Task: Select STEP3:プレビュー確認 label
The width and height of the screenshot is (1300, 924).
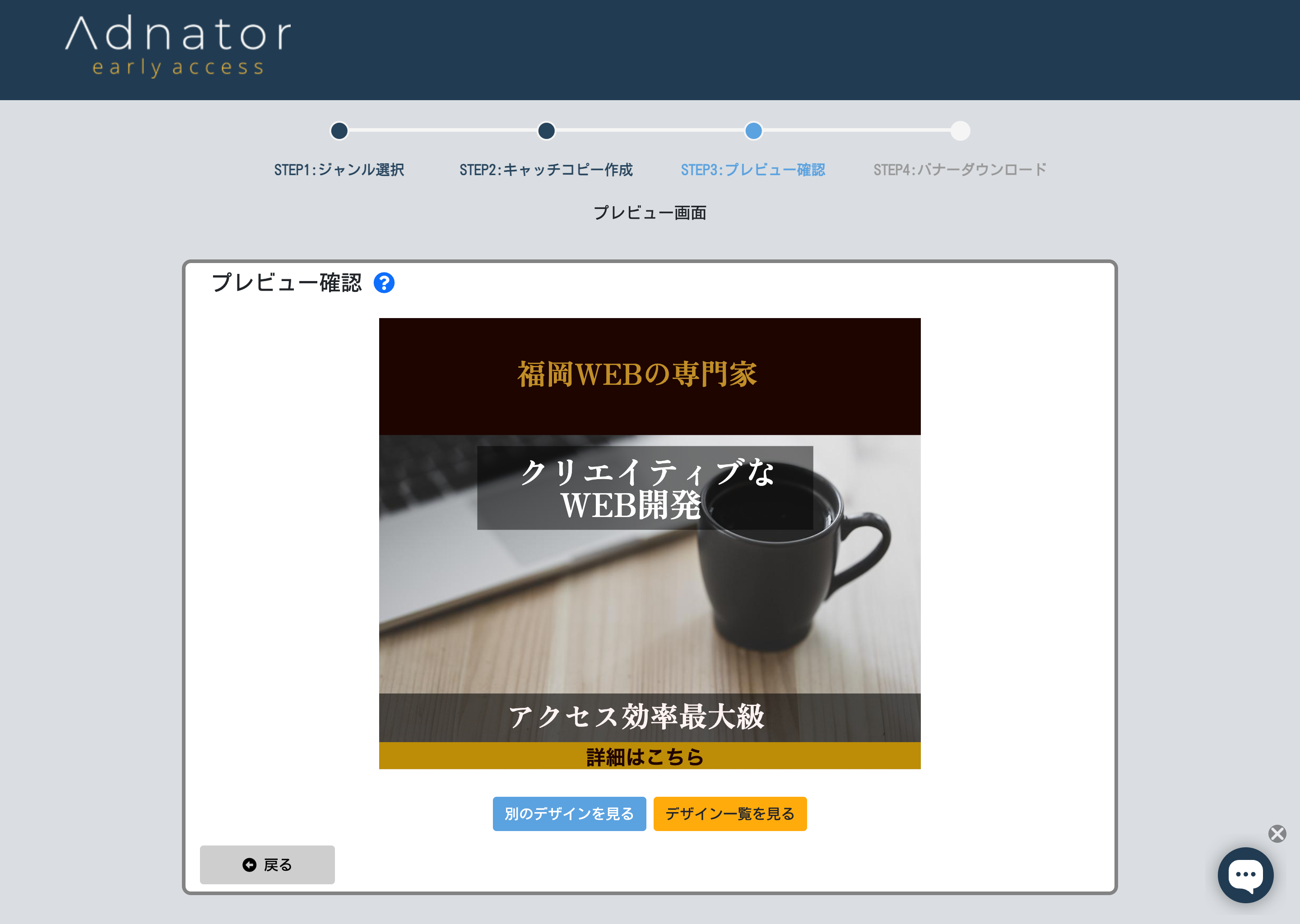Action: 753,170
